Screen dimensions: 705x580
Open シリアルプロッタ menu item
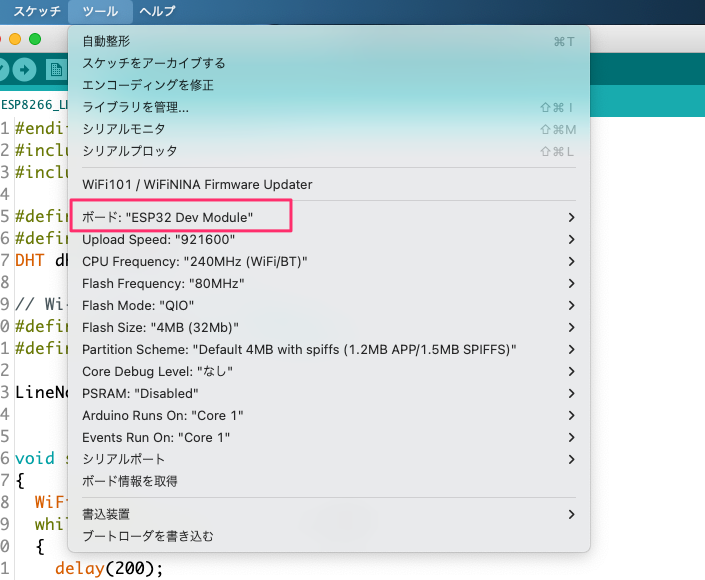(x=130, y=151)
